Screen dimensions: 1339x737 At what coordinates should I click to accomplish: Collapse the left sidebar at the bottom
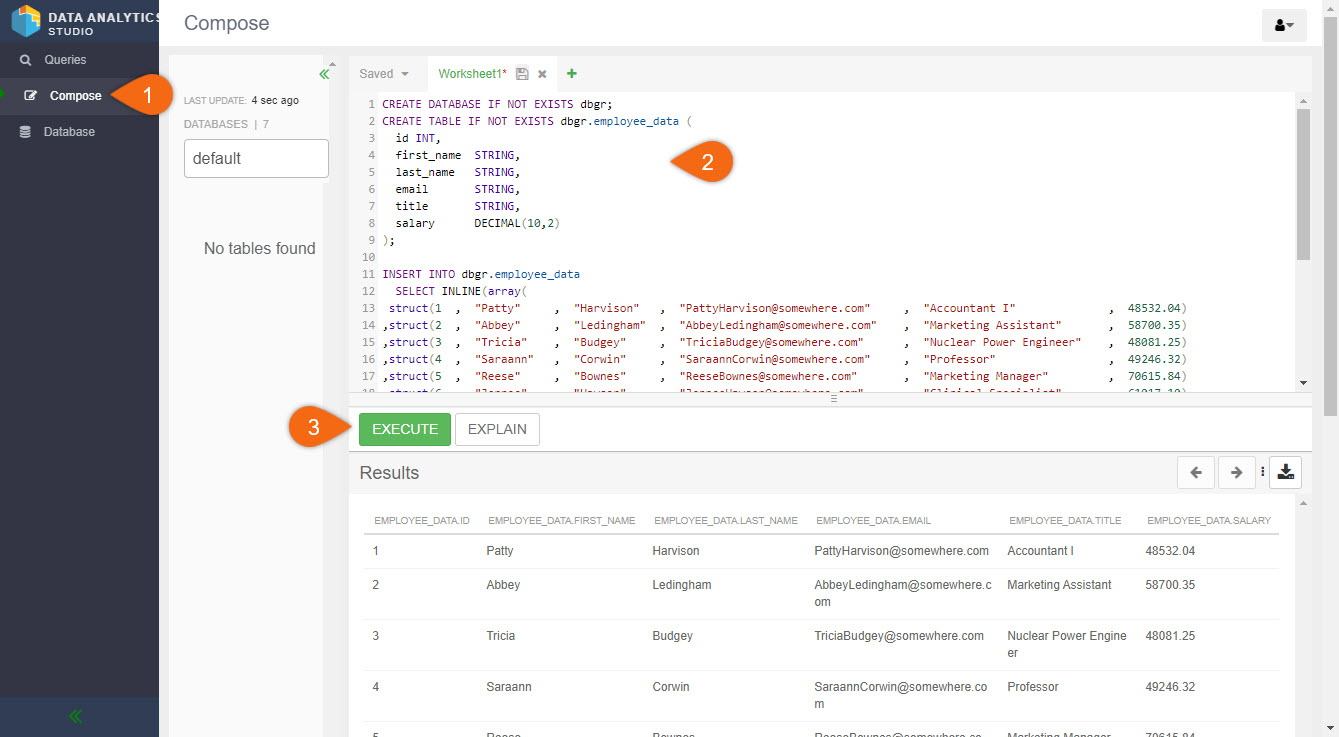coord(76,716)
